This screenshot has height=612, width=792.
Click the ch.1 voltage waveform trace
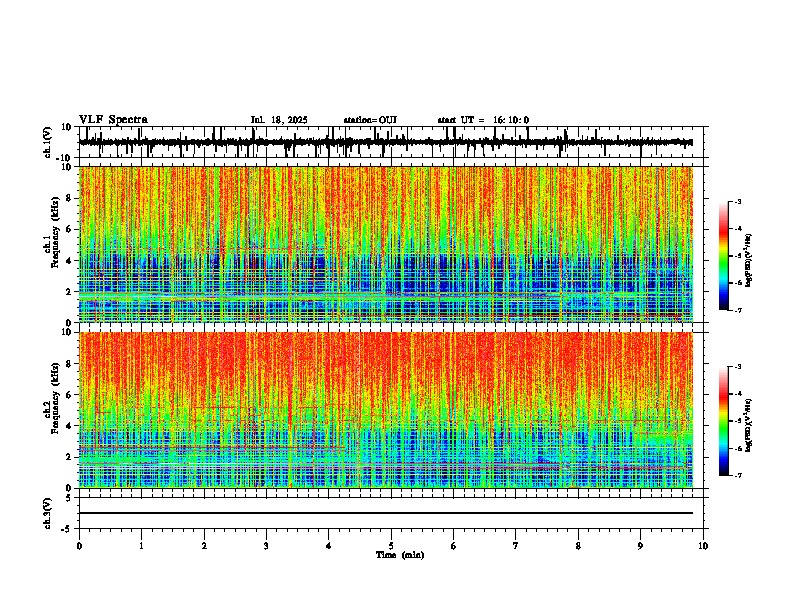386,142
